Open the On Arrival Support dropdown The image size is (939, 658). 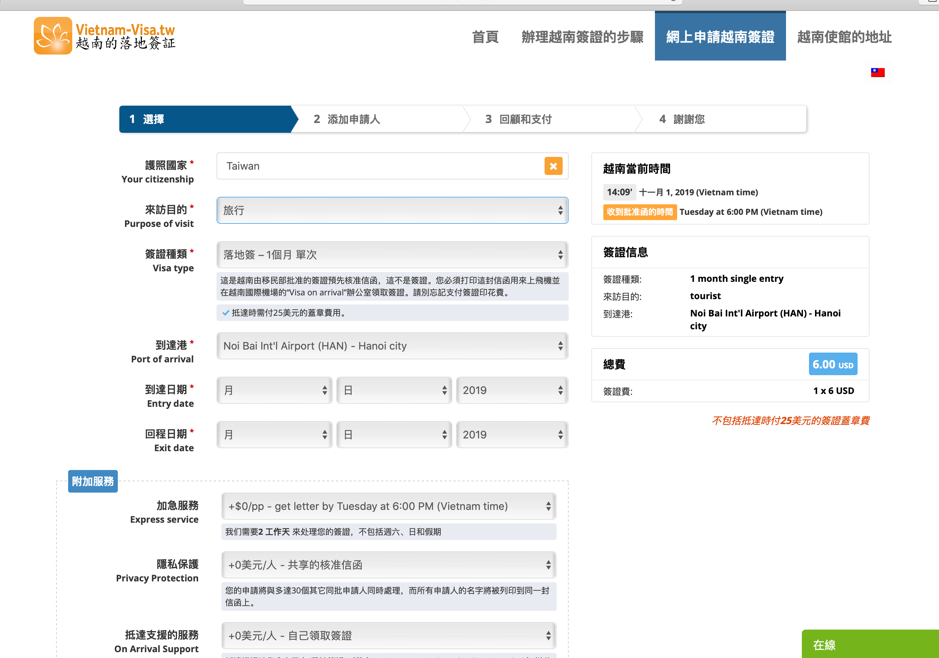(389, 636)
